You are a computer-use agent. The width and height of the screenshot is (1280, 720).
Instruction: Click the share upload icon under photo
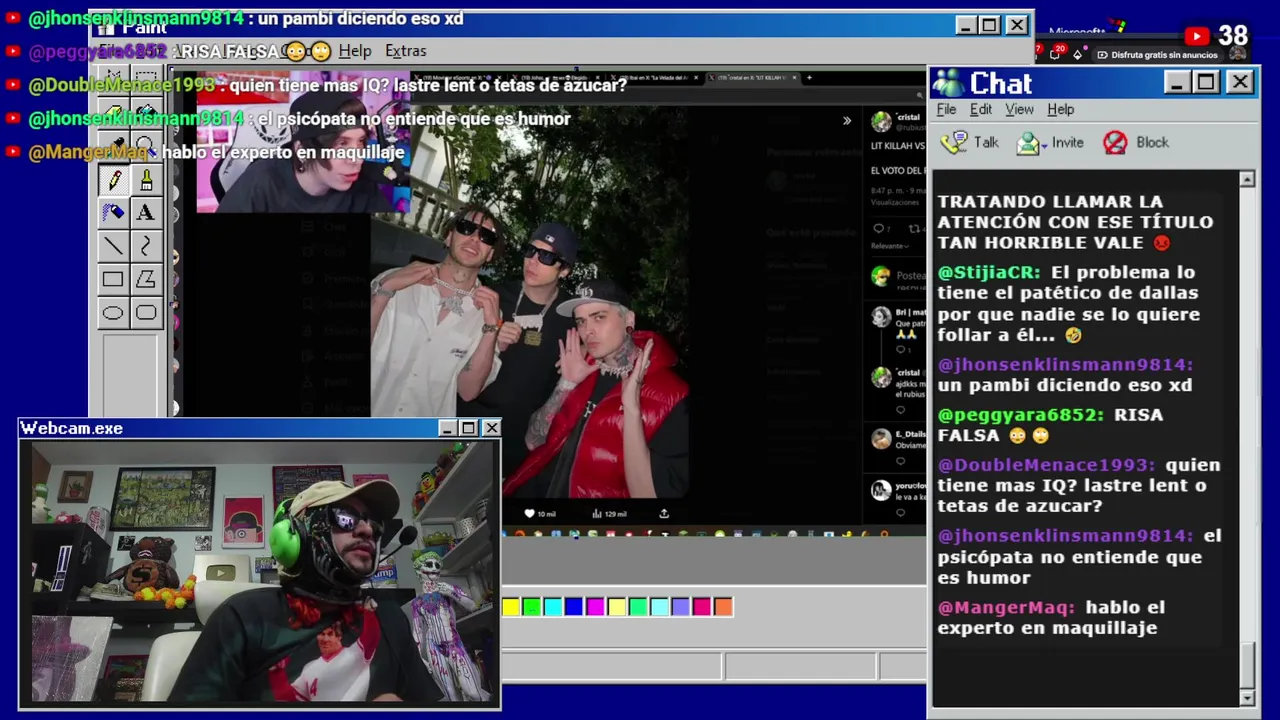[x=664, y=514]
